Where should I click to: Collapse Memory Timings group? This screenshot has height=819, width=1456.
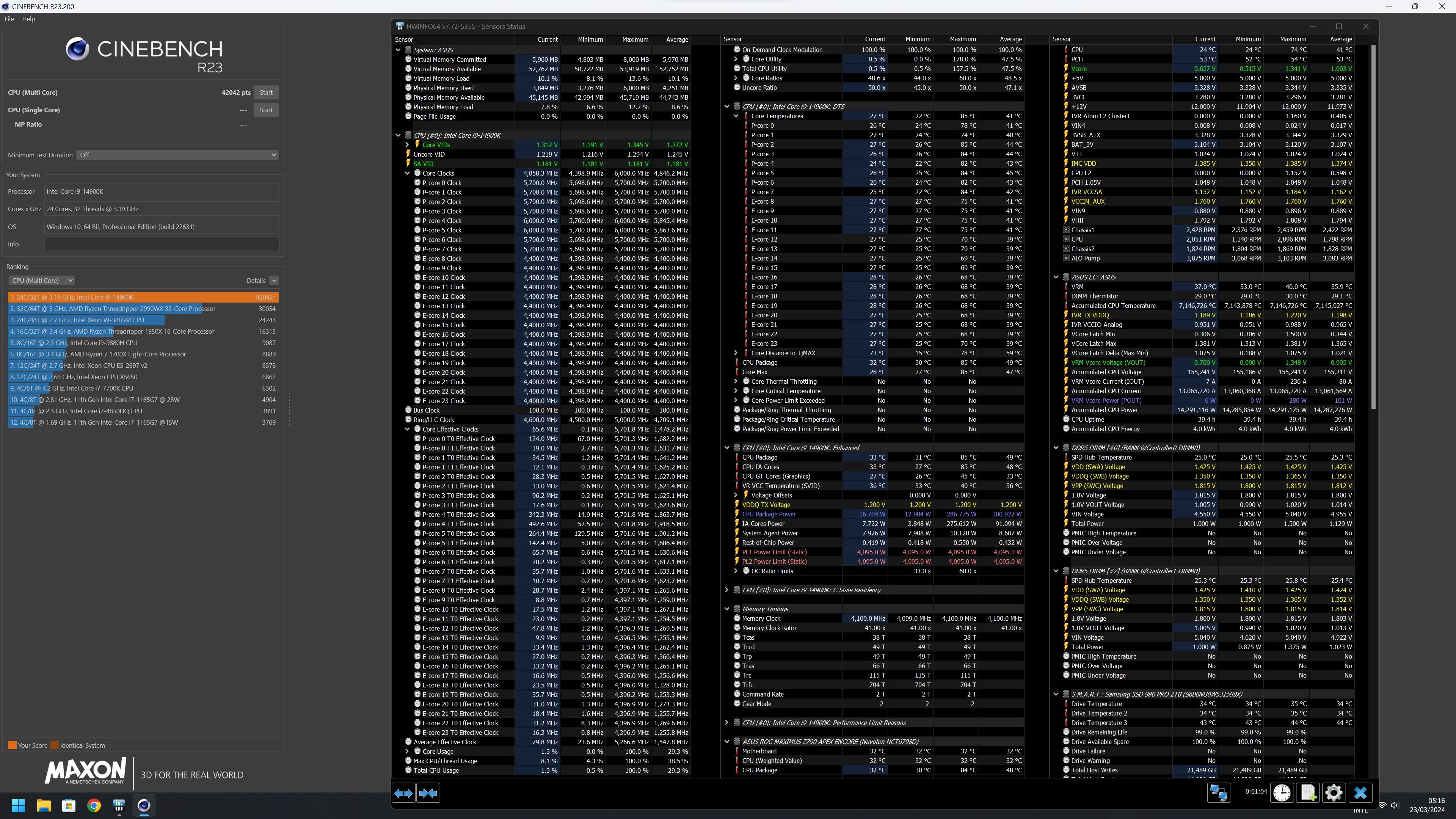click(x=727, y=609)
